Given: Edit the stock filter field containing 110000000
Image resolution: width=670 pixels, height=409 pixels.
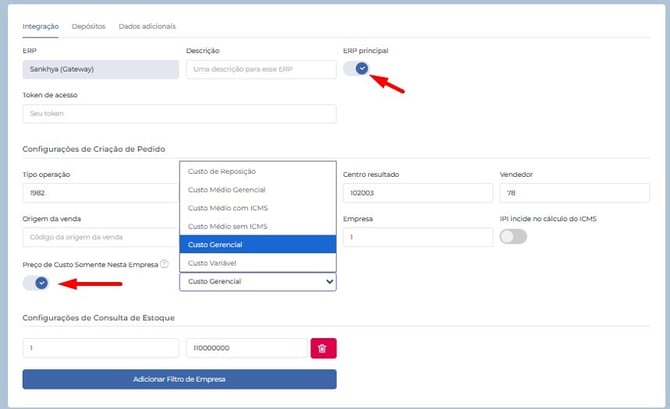Looking at the screenshot, I should [247, 348].
